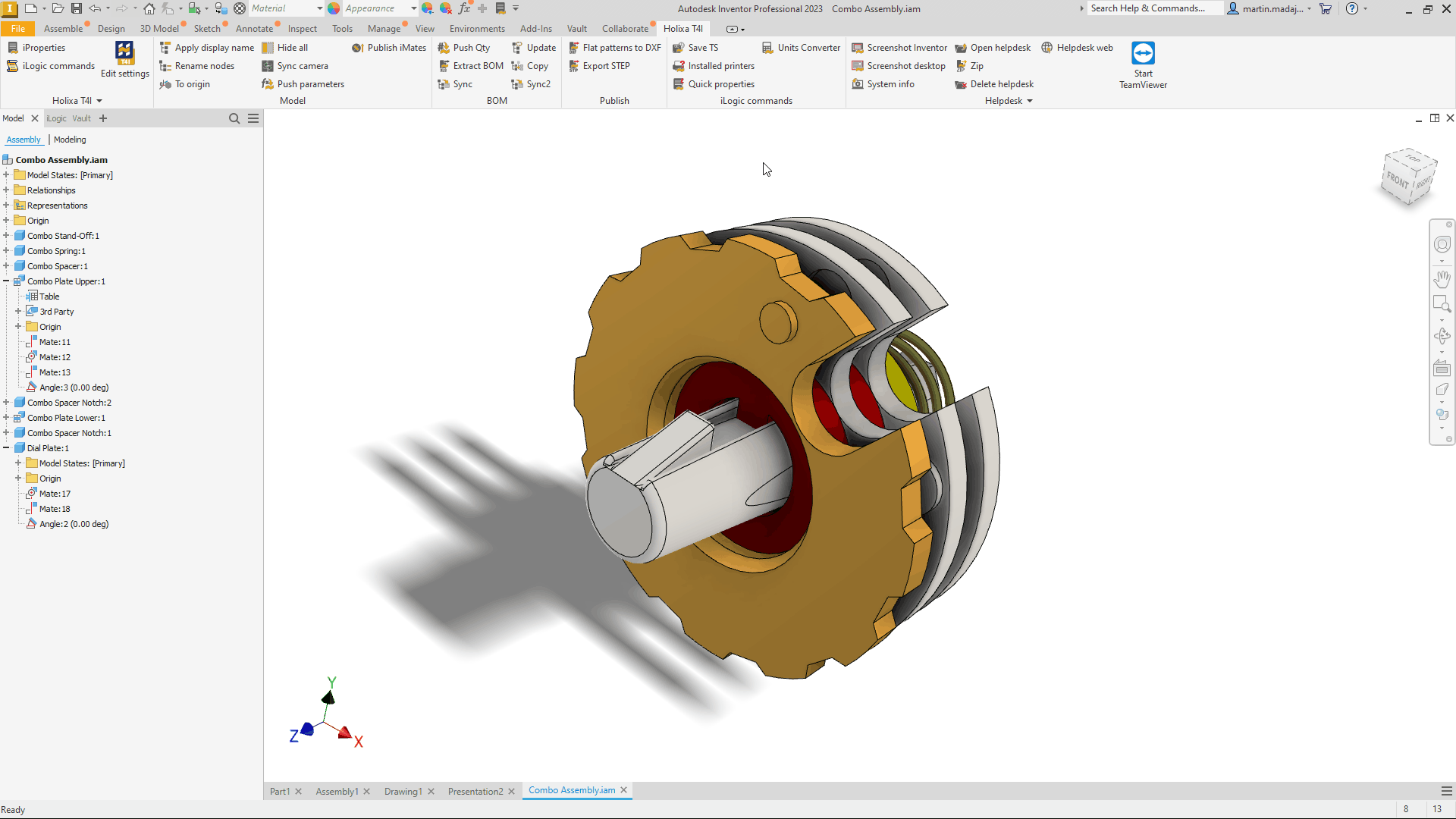
Task: Open the Helpdesk panel dropdown arrow
Action: (x=1030, y=101)
